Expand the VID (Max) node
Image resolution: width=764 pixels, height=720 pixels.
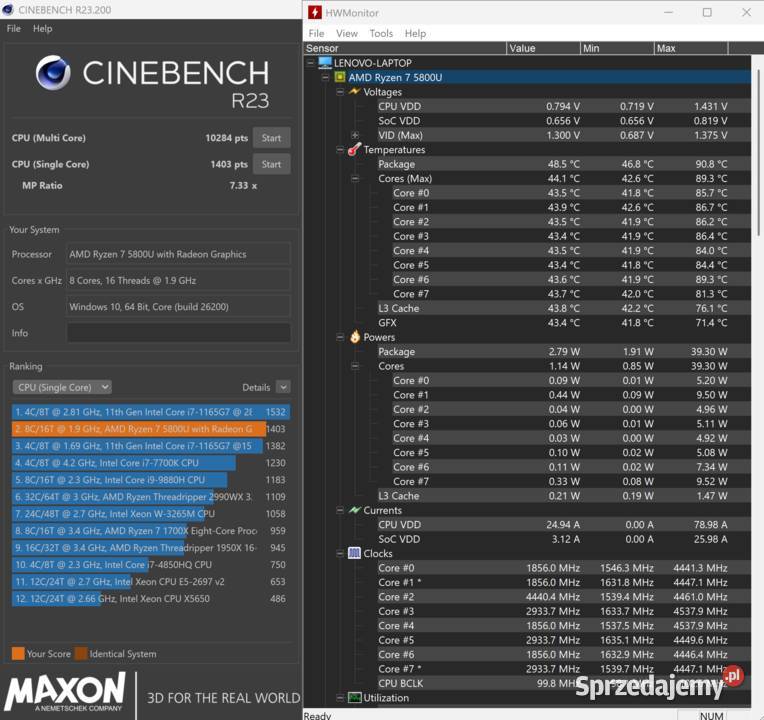355,135
